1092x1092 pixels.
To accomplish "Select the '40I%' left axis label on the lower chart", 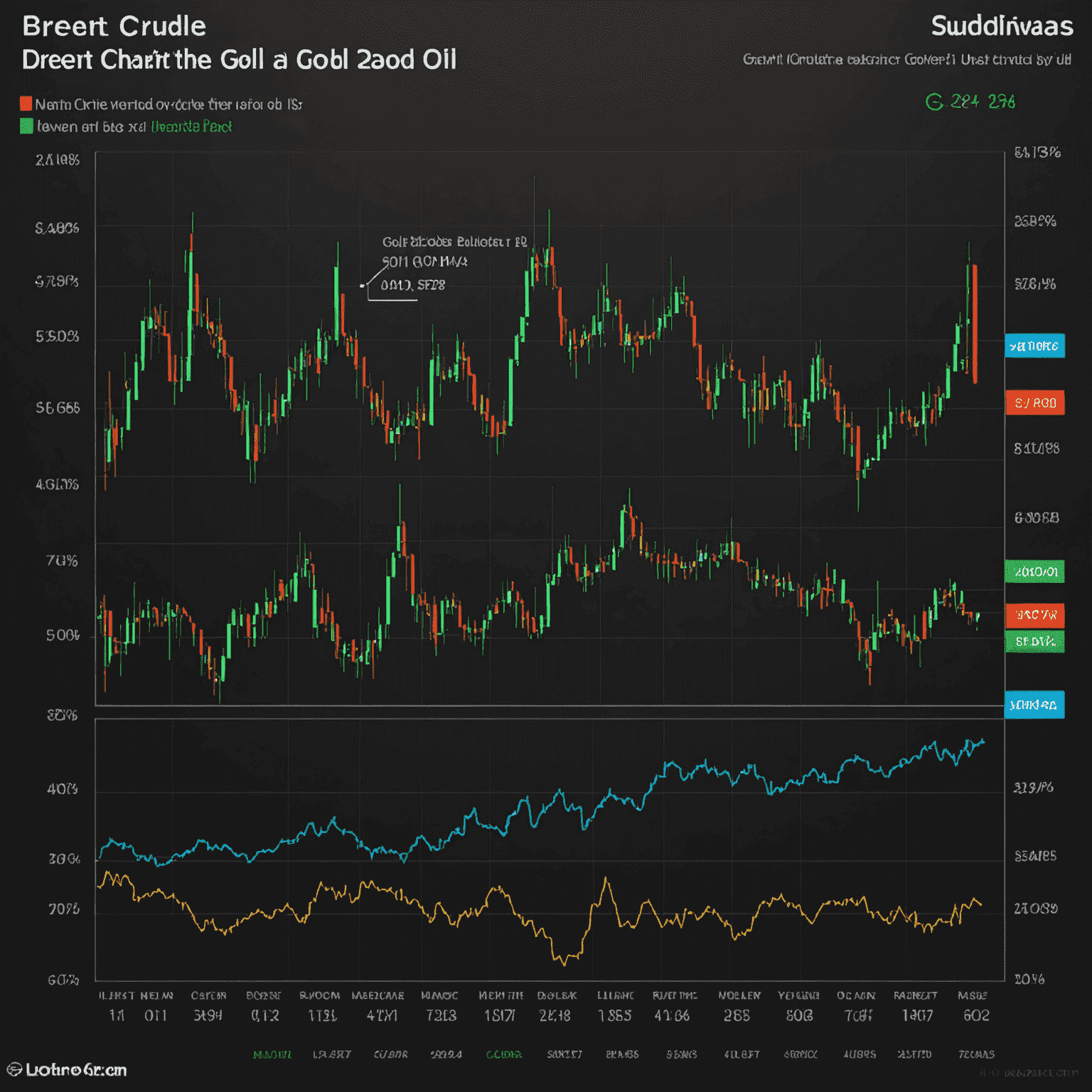I will [62, 789].
